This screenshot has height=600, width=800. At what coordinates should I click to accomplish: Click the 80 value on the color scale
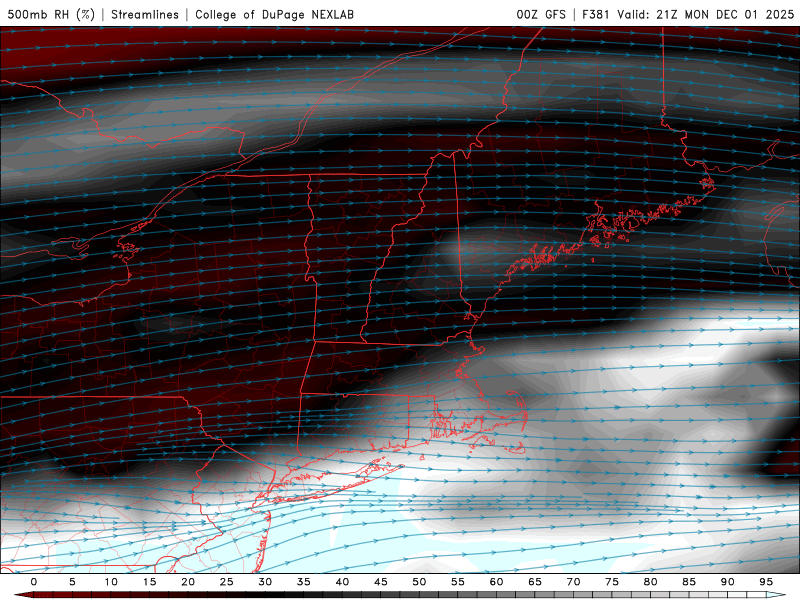coord(651,582)
